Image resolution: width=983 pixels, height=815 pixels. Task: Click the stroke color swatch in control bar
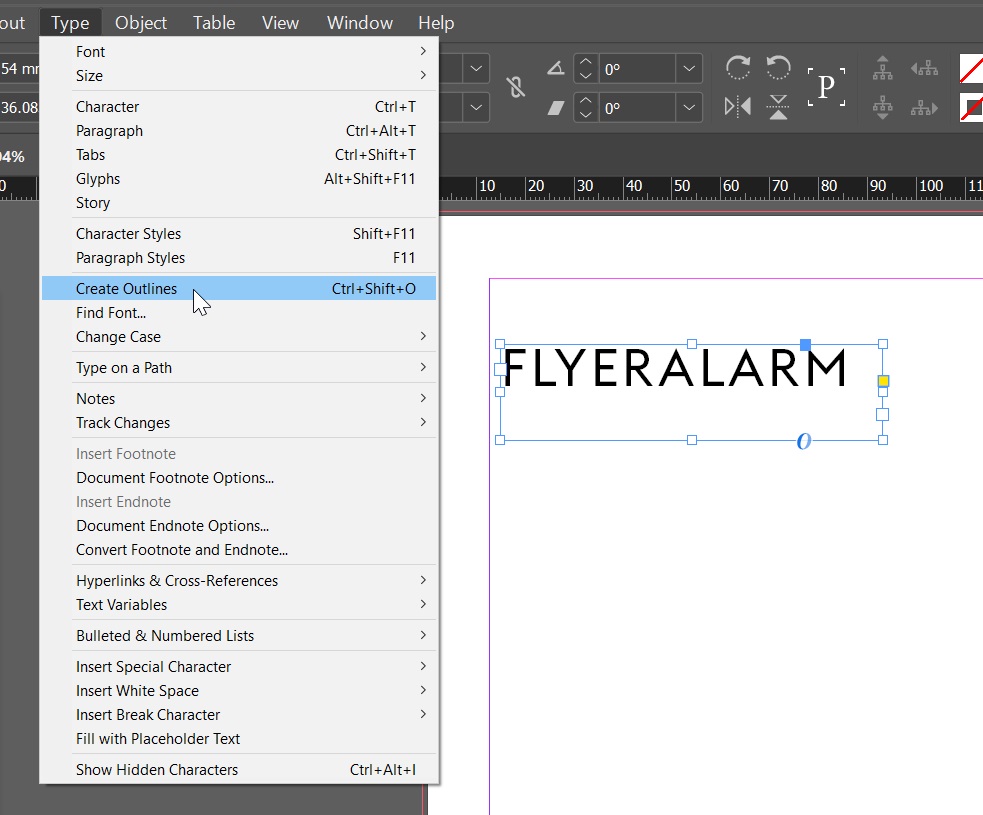tap(971, 107)
